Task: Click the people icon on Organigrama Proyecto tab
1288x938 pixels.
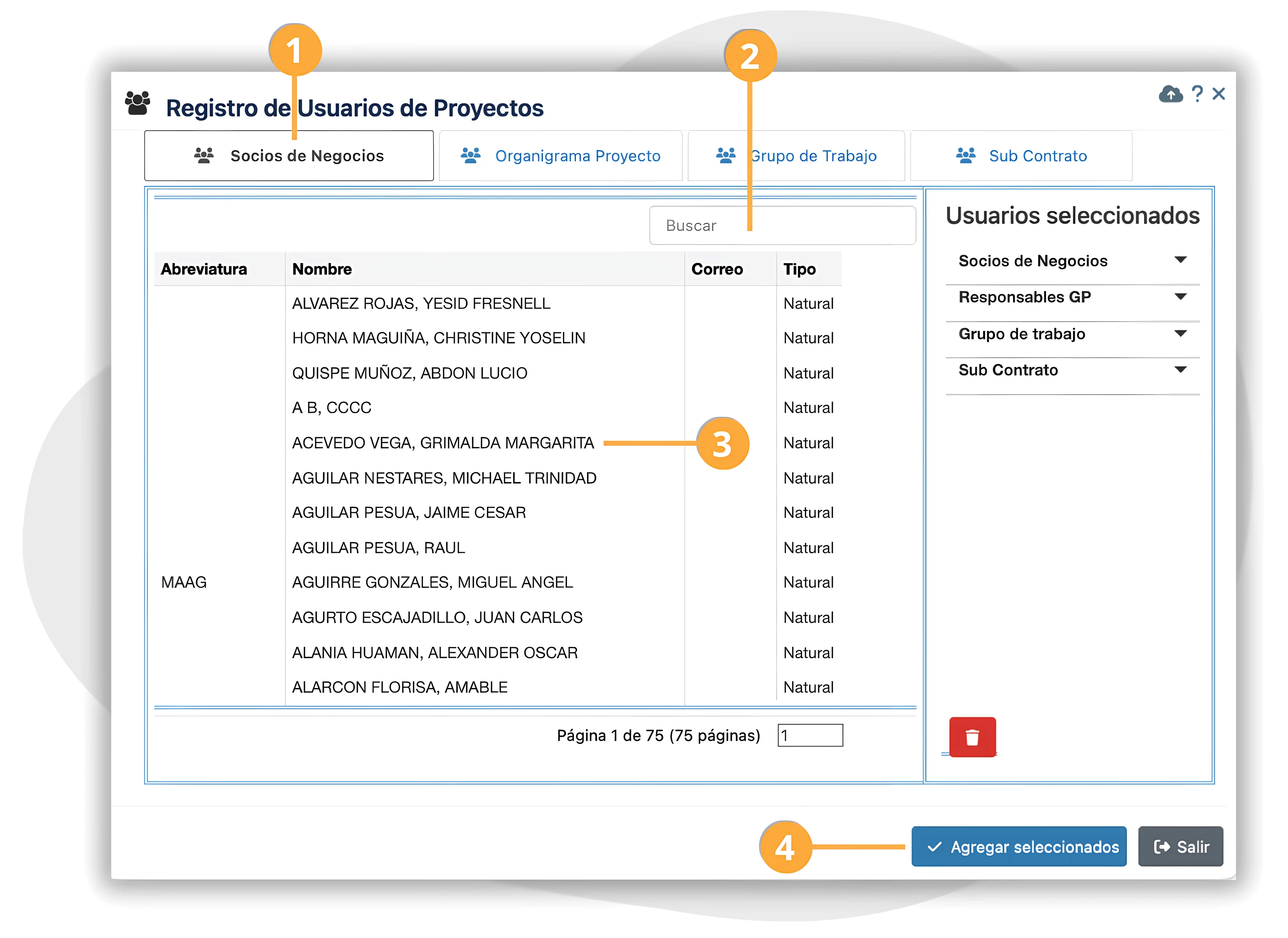Action: click(470, 156)
